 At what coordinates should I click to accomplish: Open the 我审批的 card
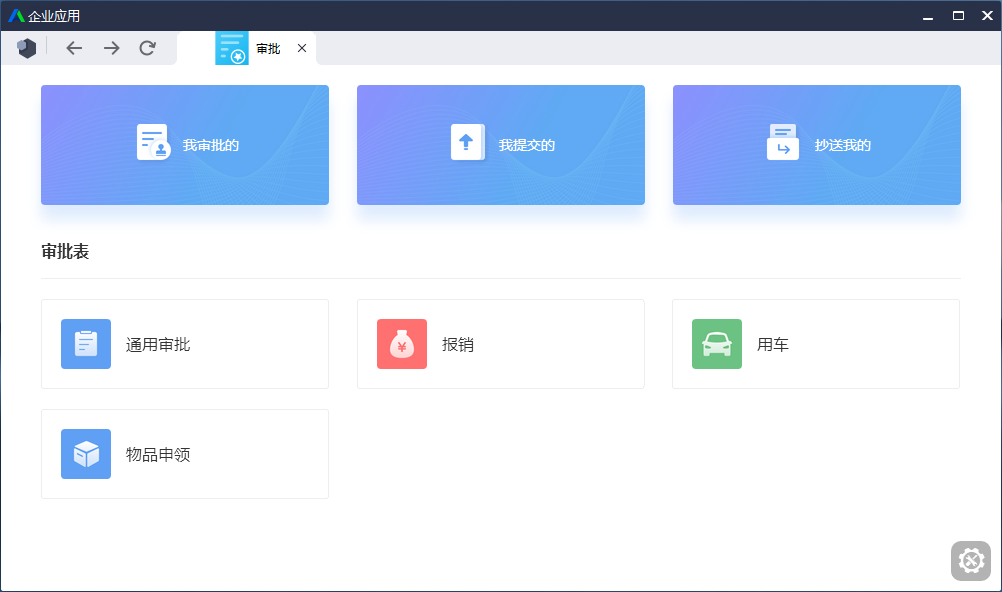185,145
